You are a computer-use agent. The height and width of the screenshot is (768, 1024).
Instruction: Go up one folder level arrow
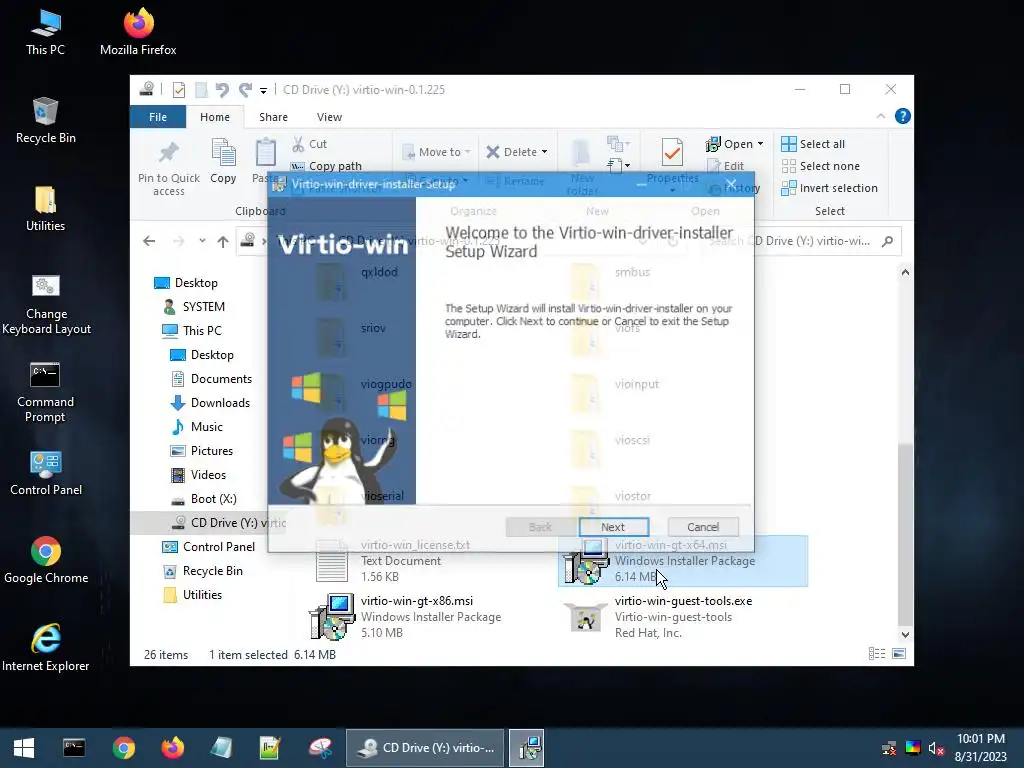[x=223, y=242]
